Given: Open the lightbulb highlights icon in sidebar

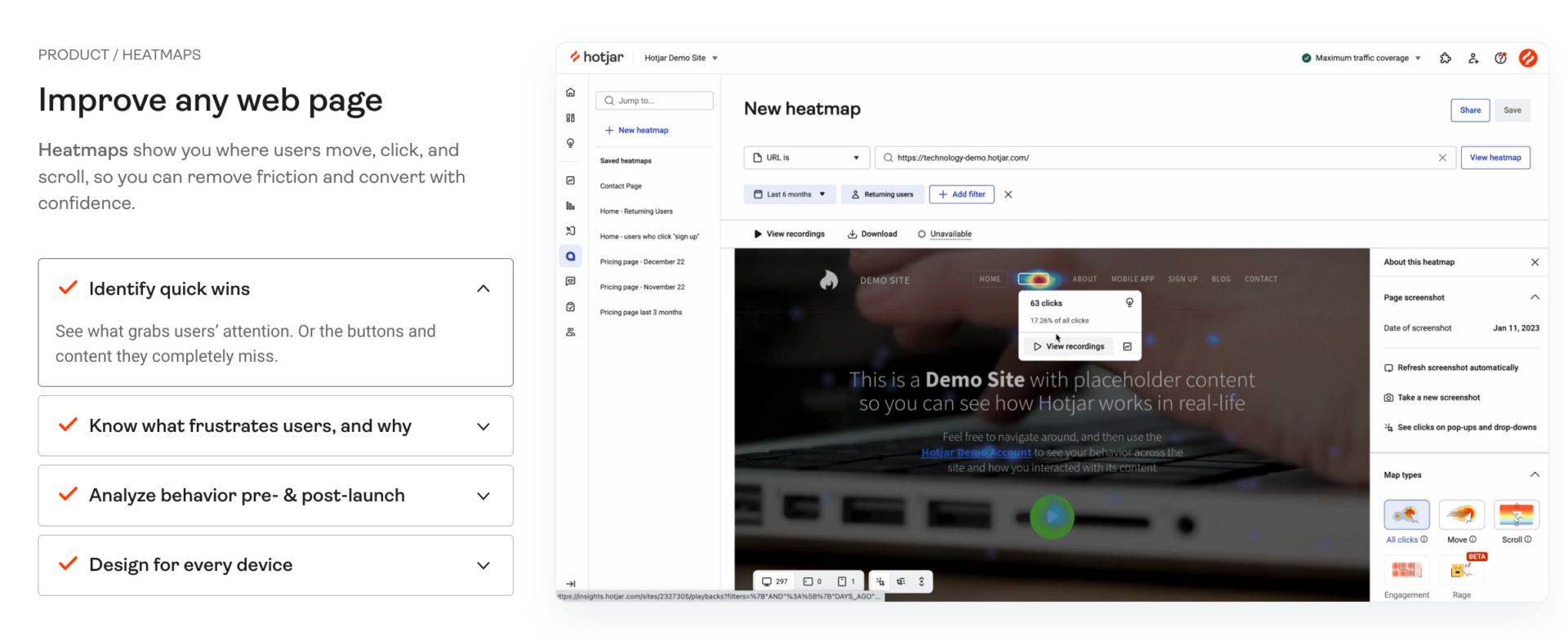Looking at the screenshot, I should tap(570, 143).
